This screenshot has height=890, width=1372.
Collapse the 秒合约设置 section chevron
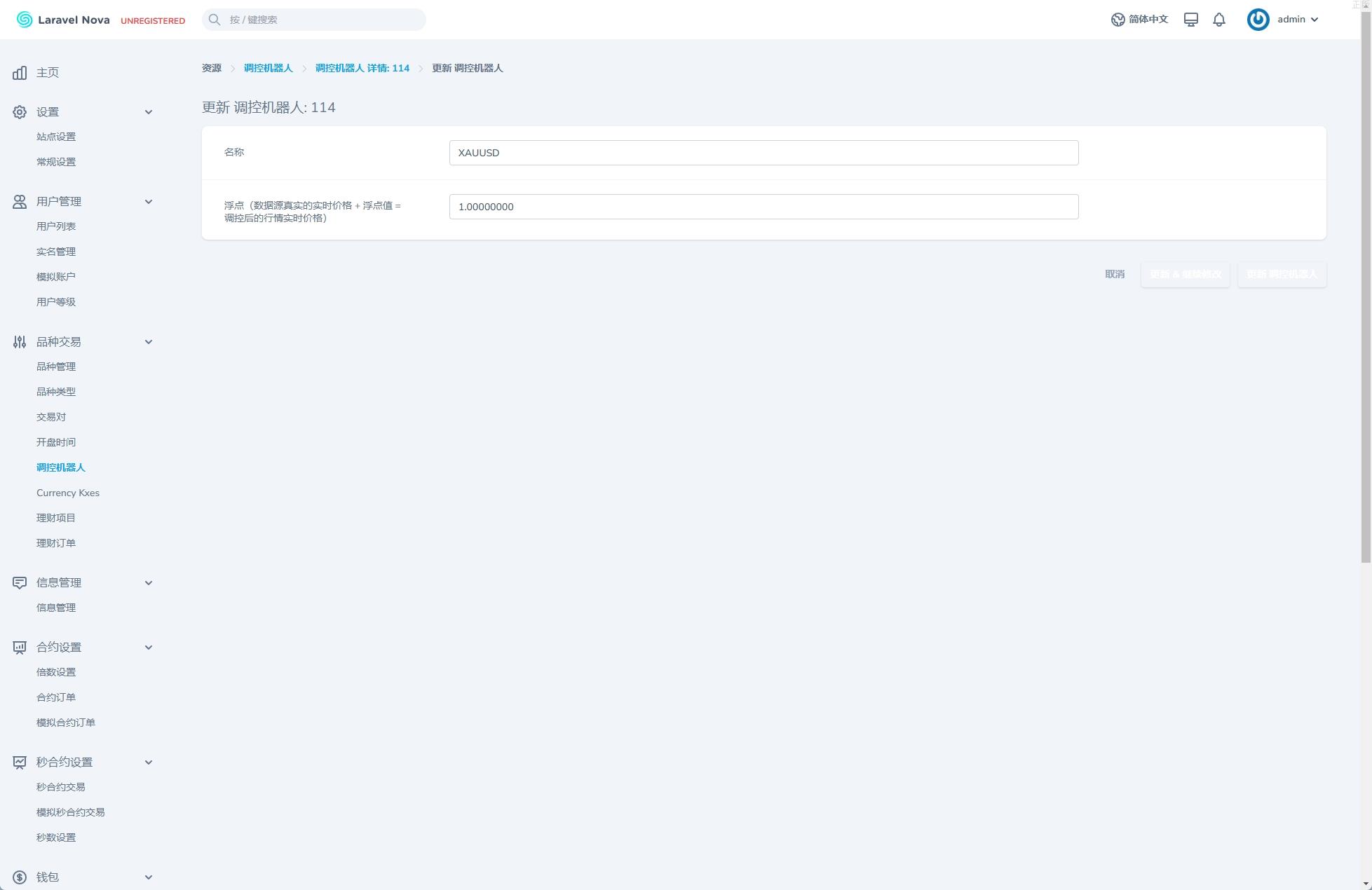pos(149,762)
